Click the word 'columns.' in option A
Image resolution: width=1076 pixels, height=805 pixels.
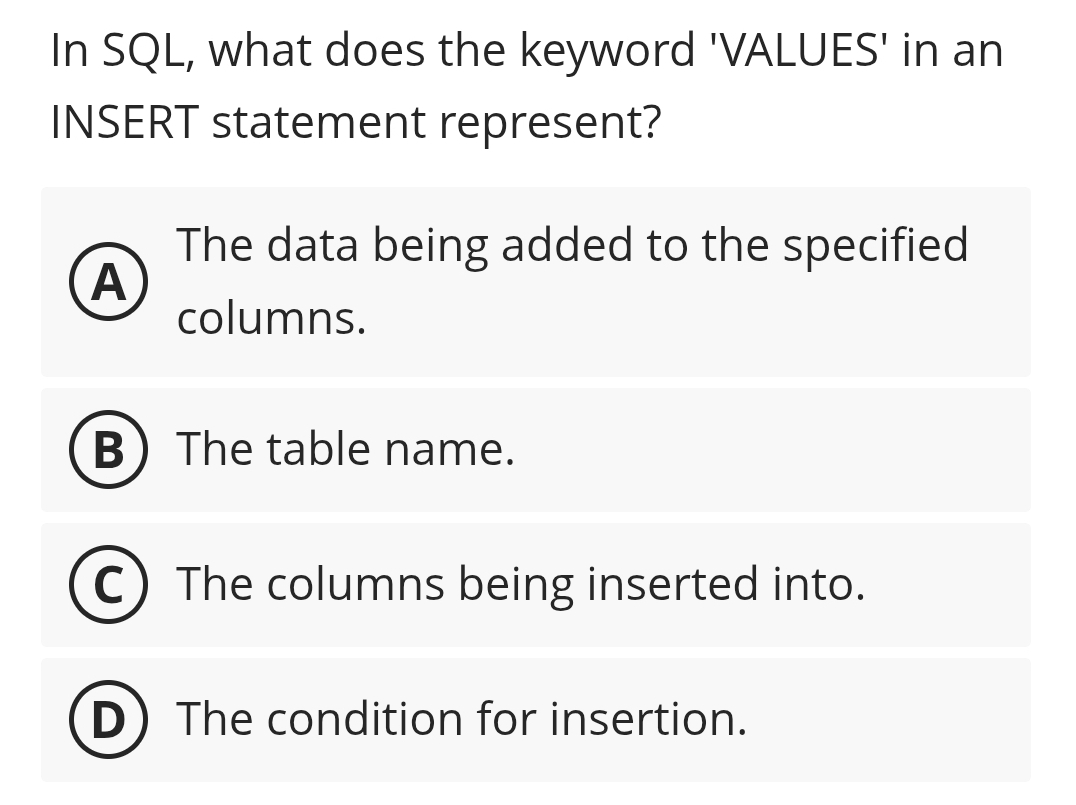coord(271,320)
